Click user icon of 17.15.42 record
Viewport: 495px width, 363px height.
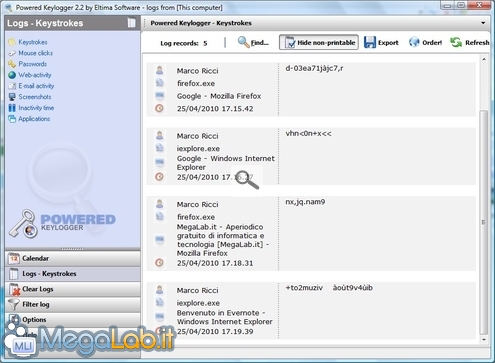tap(160, 70)
